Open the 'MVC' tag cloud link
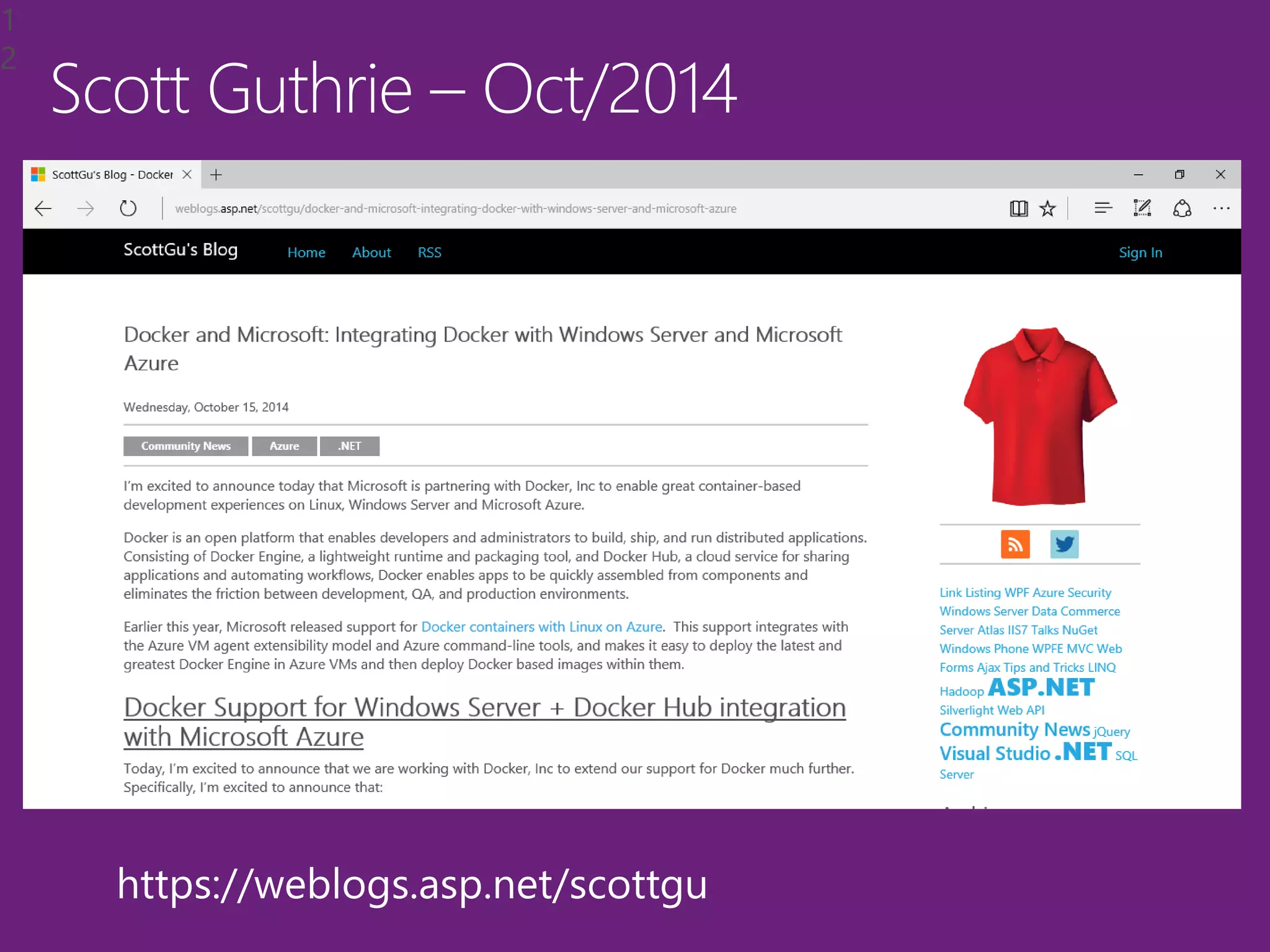This screenshot has width=1270, height=952. pos(1080,648)
